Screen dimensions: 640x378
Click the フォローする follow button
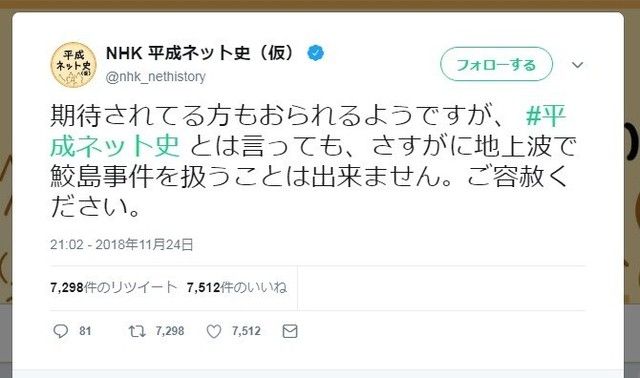pyautogui.click(x=496, y=64)
